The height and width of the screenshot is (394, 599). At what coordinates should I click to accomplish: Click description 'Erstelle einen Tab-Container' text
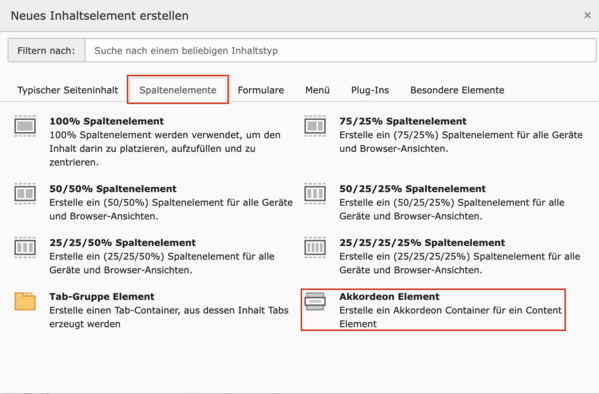coord(169,317)
